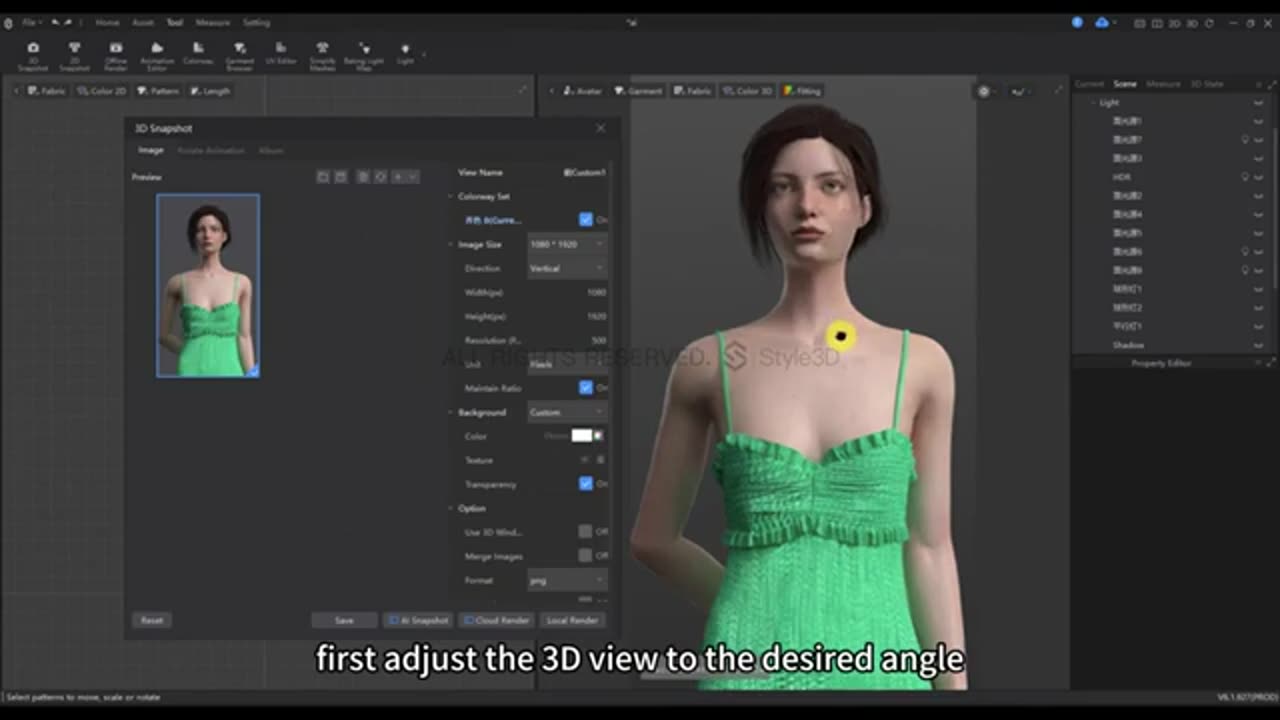Open the color picker icon beside the swatch
The height and width of the screenshot is (720, 1280).
599,435
